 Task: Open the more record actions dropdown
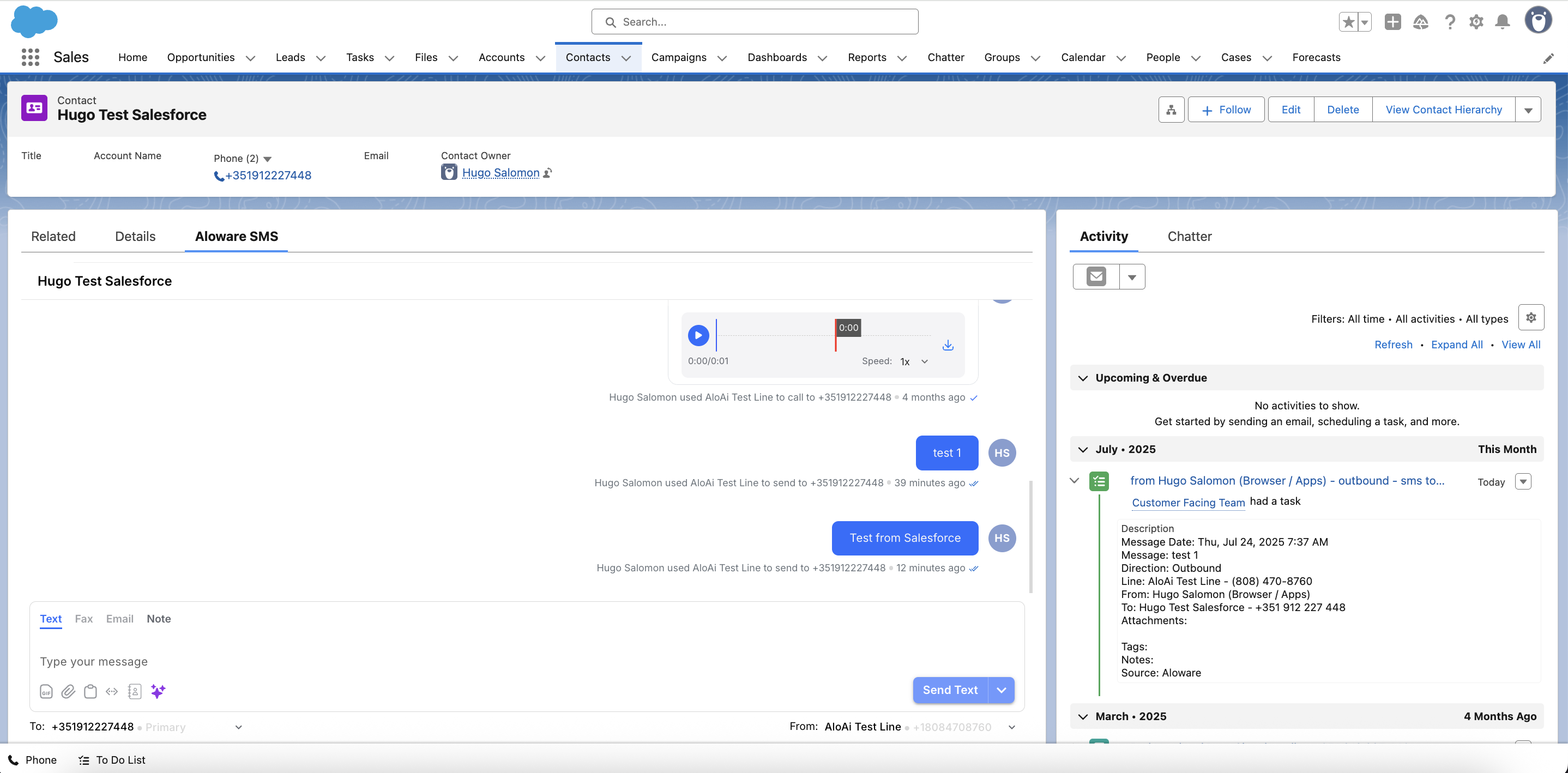(x=1528, y=110)
